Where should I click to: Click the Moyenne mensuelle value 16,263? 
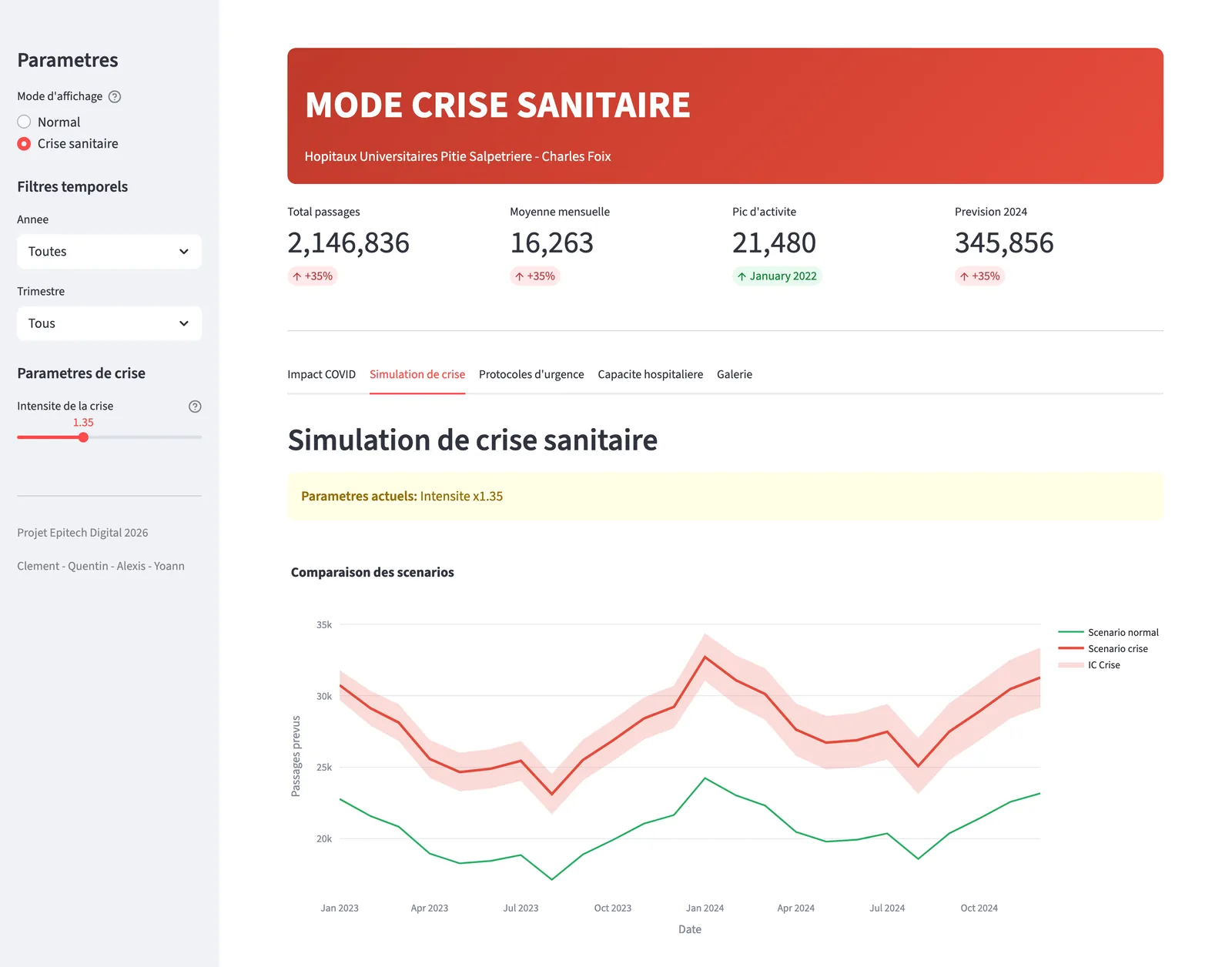(551, 243)
